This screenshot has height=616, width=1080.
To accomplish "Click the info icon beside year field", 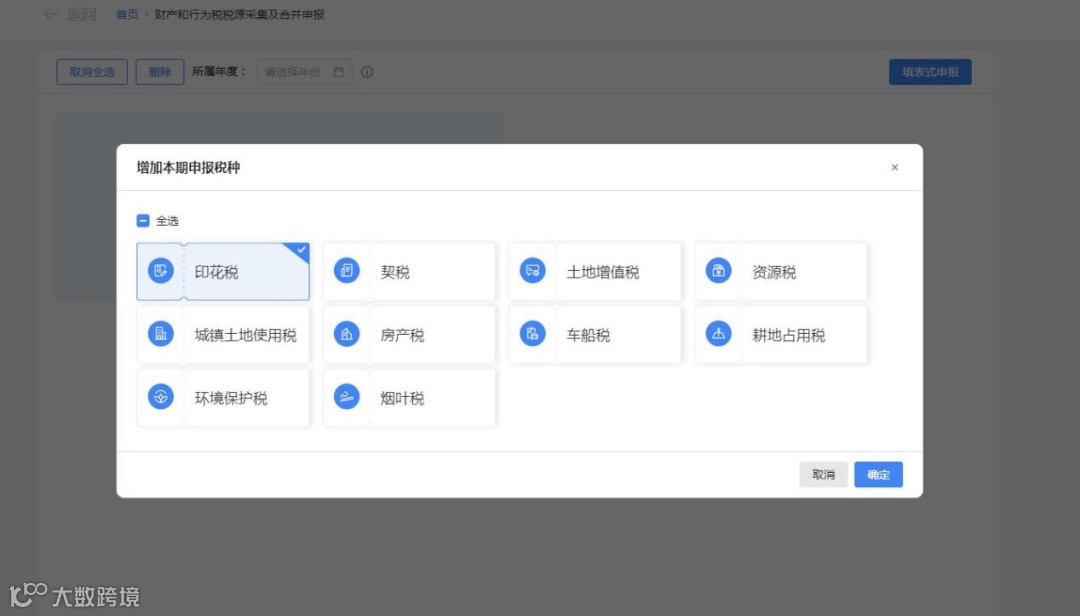I will pos(367,72).
